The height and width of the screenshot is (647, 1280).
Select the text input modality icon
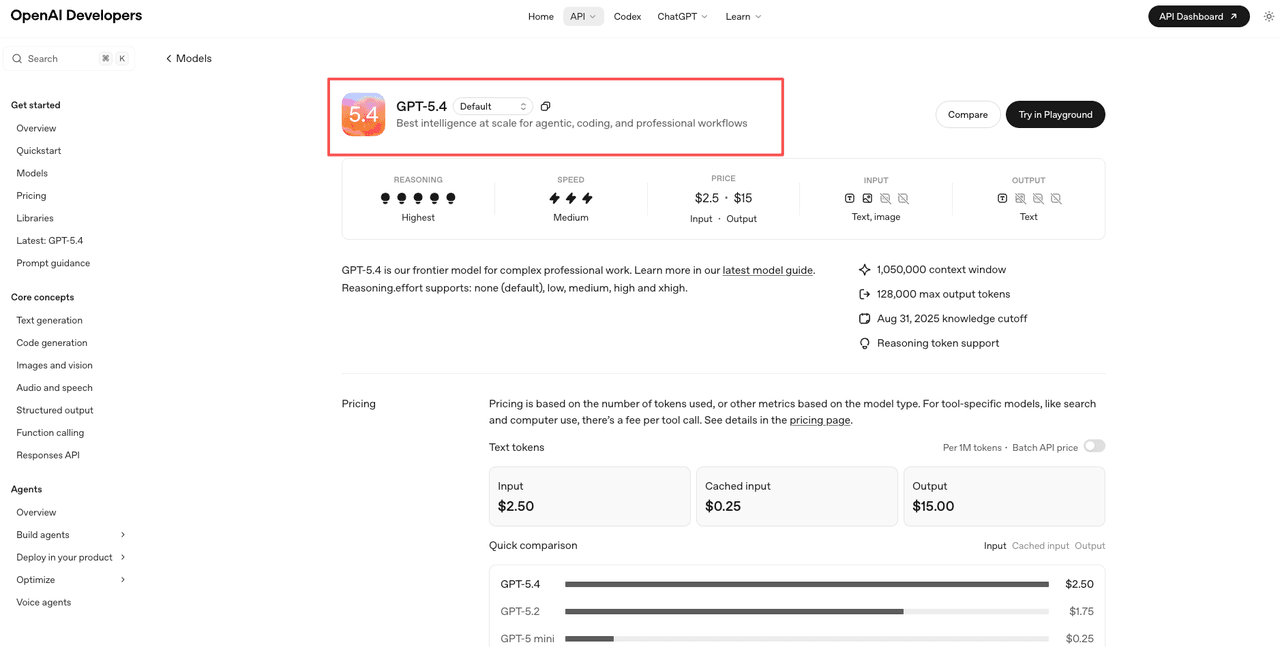click(849, 198)
